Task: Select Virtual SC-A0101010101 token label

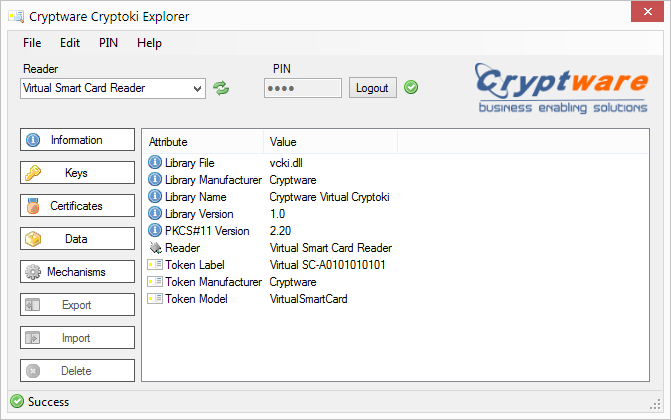Action: pos(327,265)
